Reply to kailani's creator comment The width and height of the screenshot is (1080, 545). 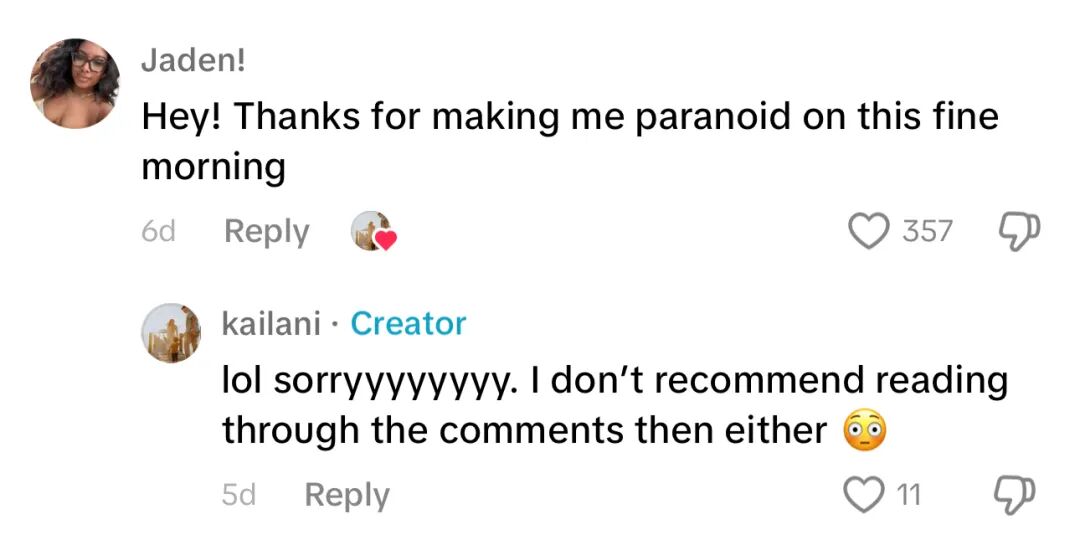point(346,495)
